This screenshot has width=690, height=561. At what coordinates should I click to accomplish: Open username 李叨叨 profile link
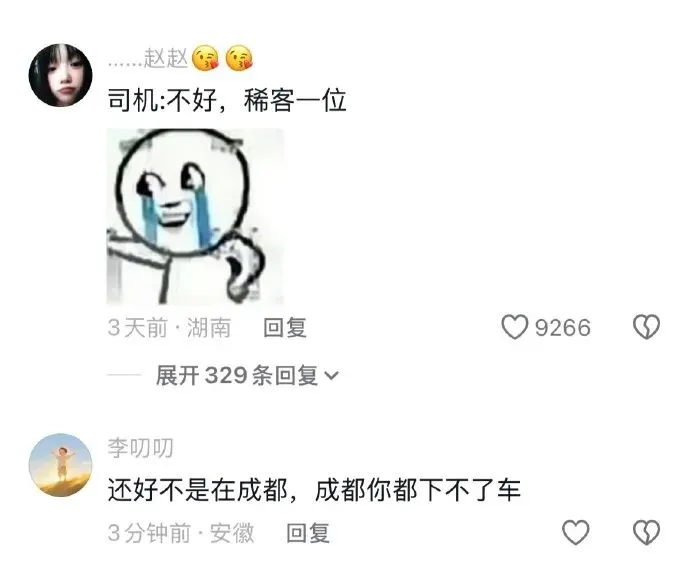(140, 448)
